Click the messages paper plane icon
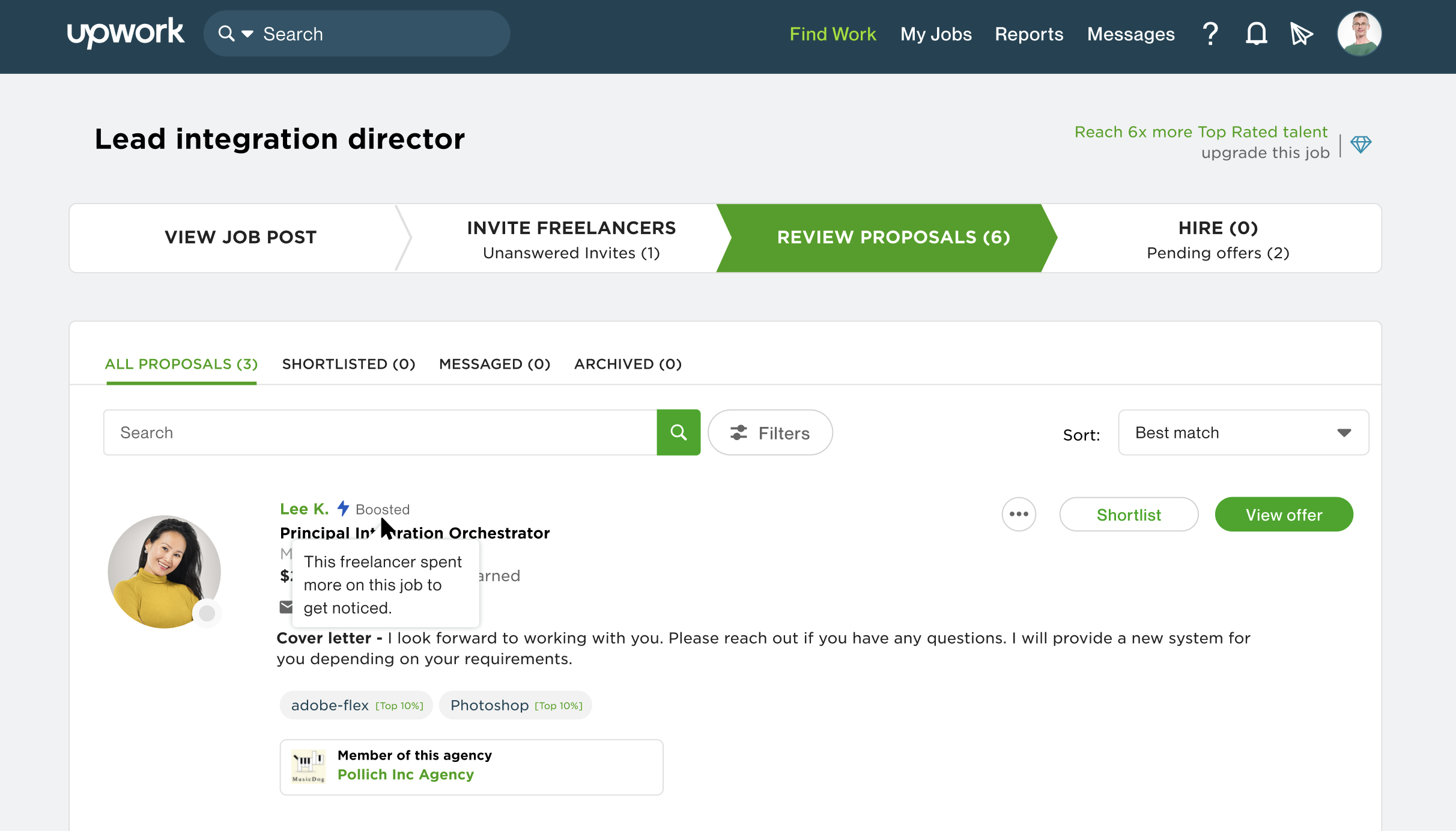1456x831 pixels. click(x=1301, y=33)
